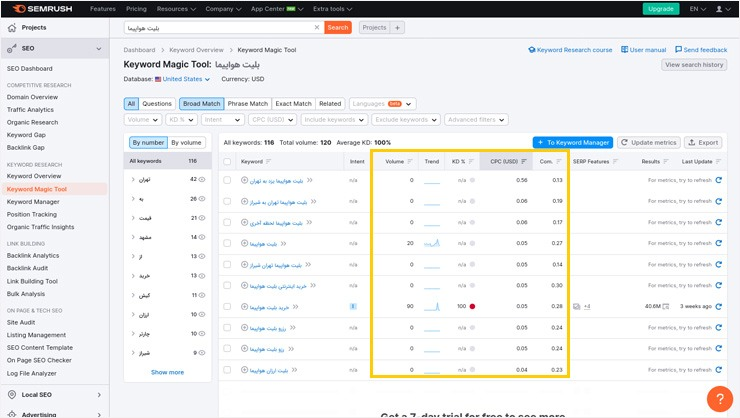Image resolution: width=740 pixels, height=418 pixels.
Task: Select the Exact Match tab
Action: click(294, 104)
